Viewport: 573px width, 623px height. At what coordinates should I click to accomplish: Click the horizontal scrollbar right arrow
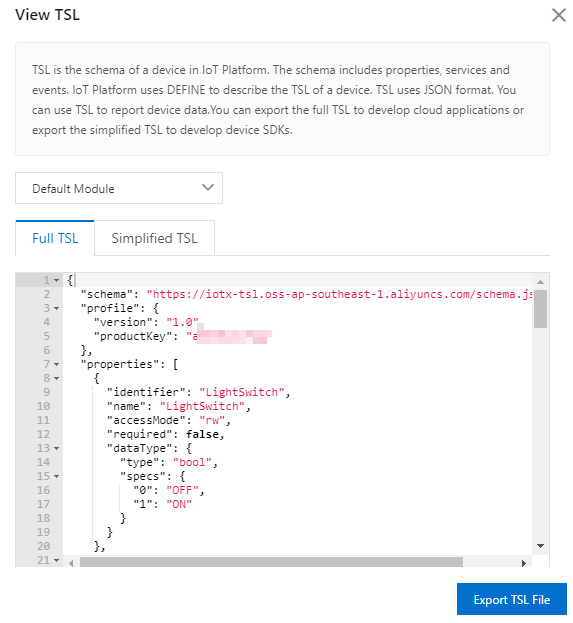pyautogui.click(x=524, y=563)
